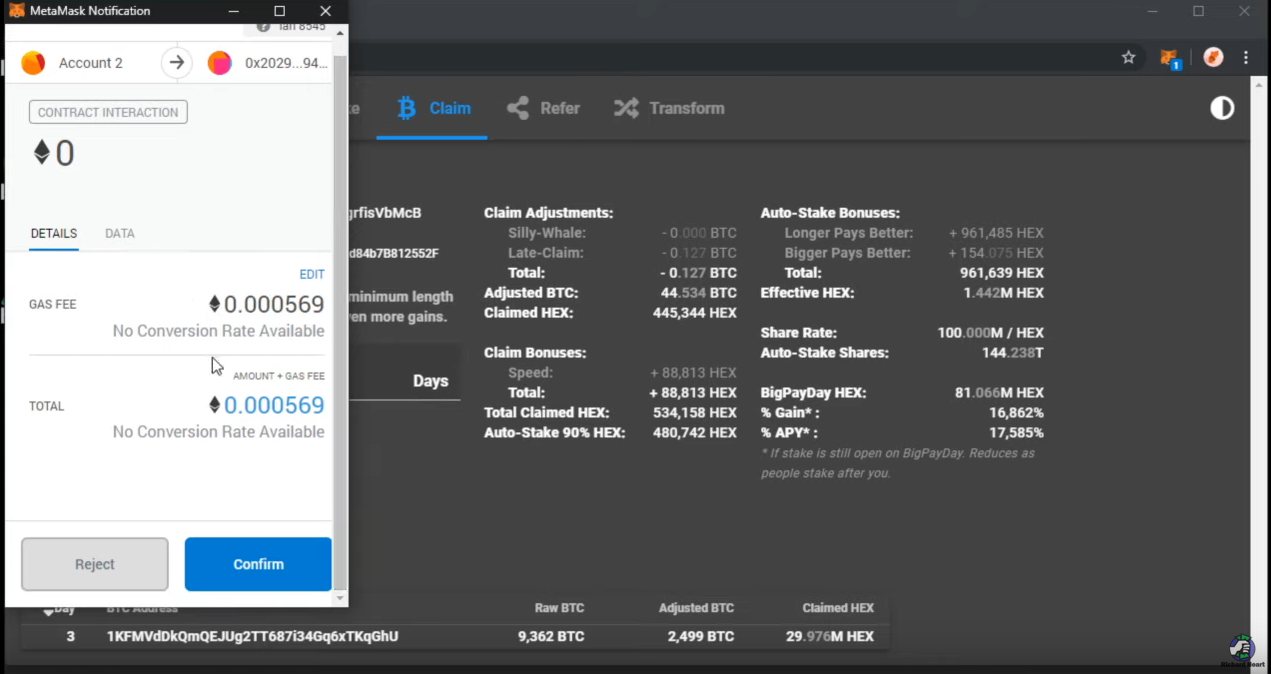Click the 0x2029...94 recipient address text

[x=286, y=63]
